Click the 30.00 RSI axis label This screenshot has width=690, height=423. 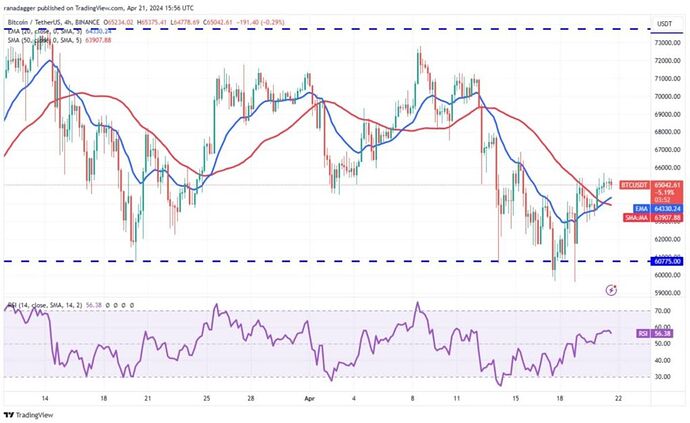click(x=663, y=377)
